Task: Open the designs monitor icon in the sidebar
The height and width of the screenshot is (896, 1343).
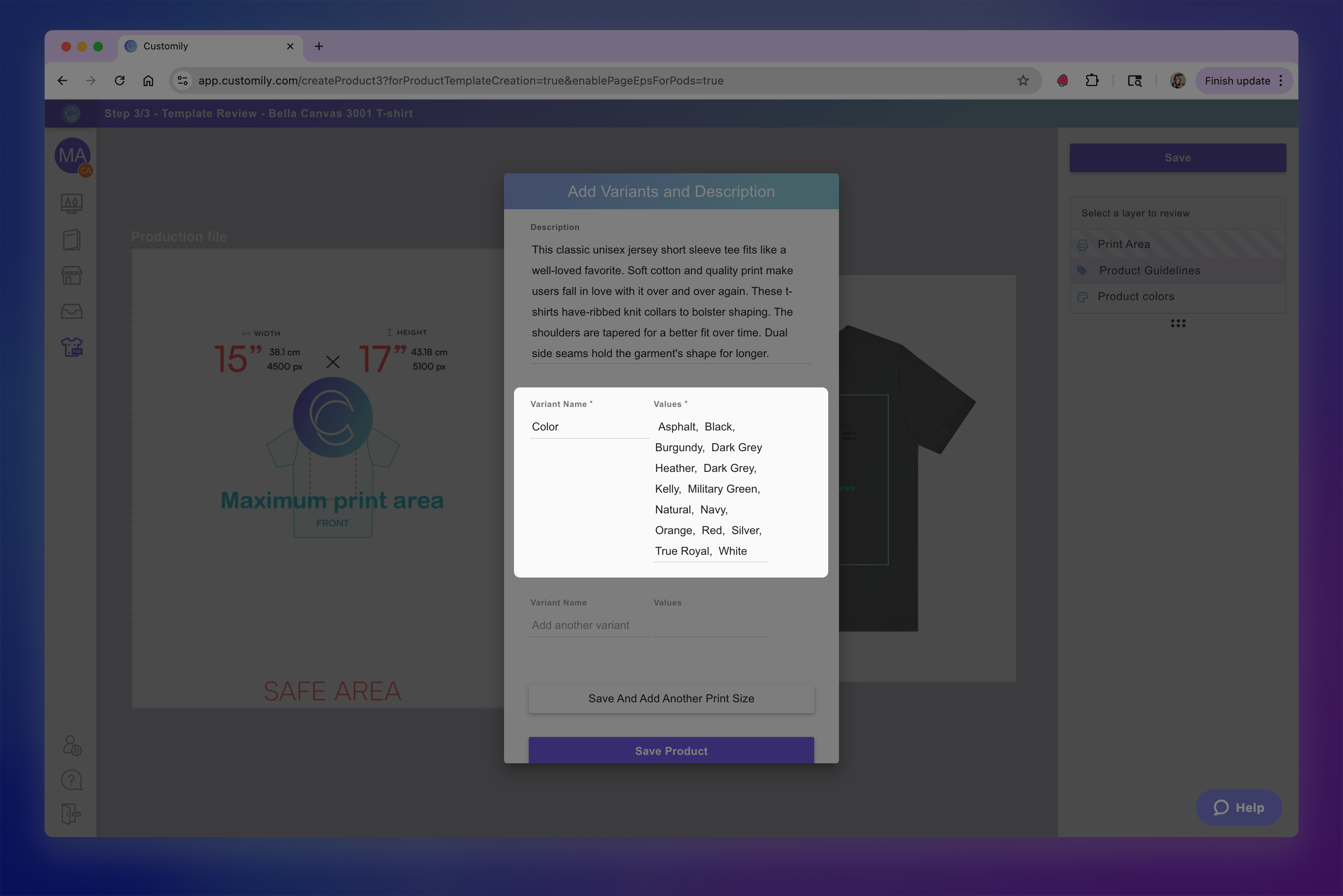Action: 71,203
